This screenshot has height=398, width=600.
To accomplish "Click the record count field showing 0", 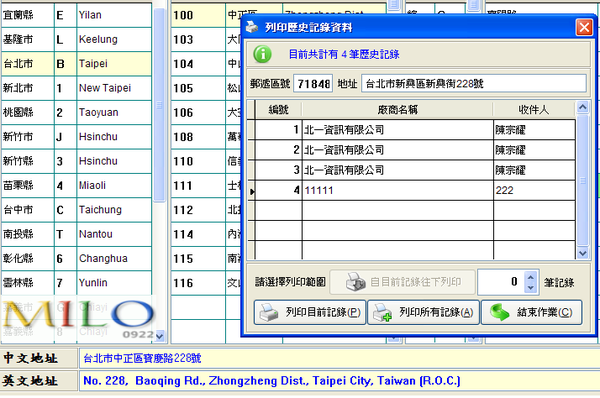I will 501,282.
